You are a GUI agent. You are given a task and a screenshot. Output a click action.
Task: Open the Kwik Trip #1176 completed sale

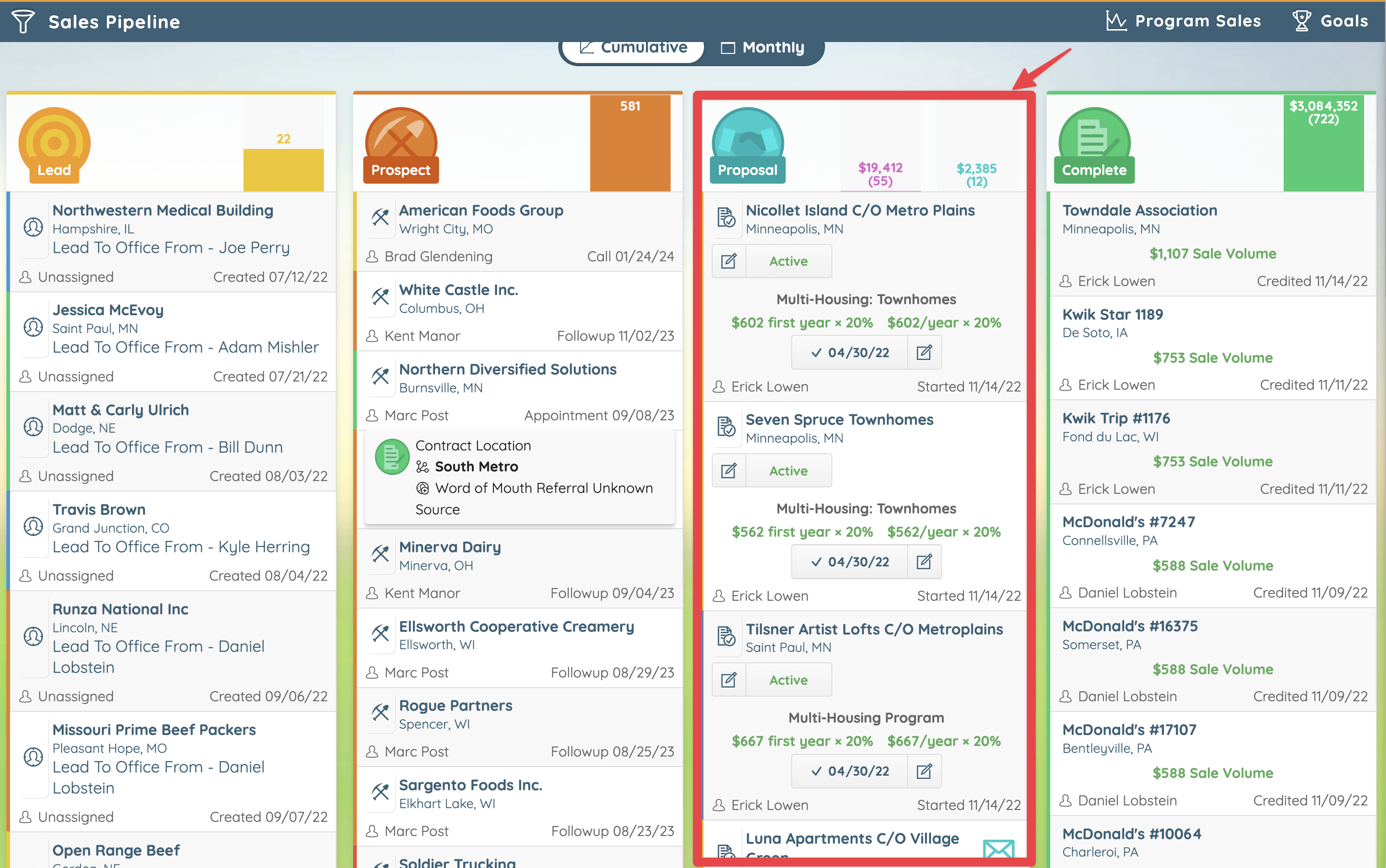click(x=1116, y=418)
